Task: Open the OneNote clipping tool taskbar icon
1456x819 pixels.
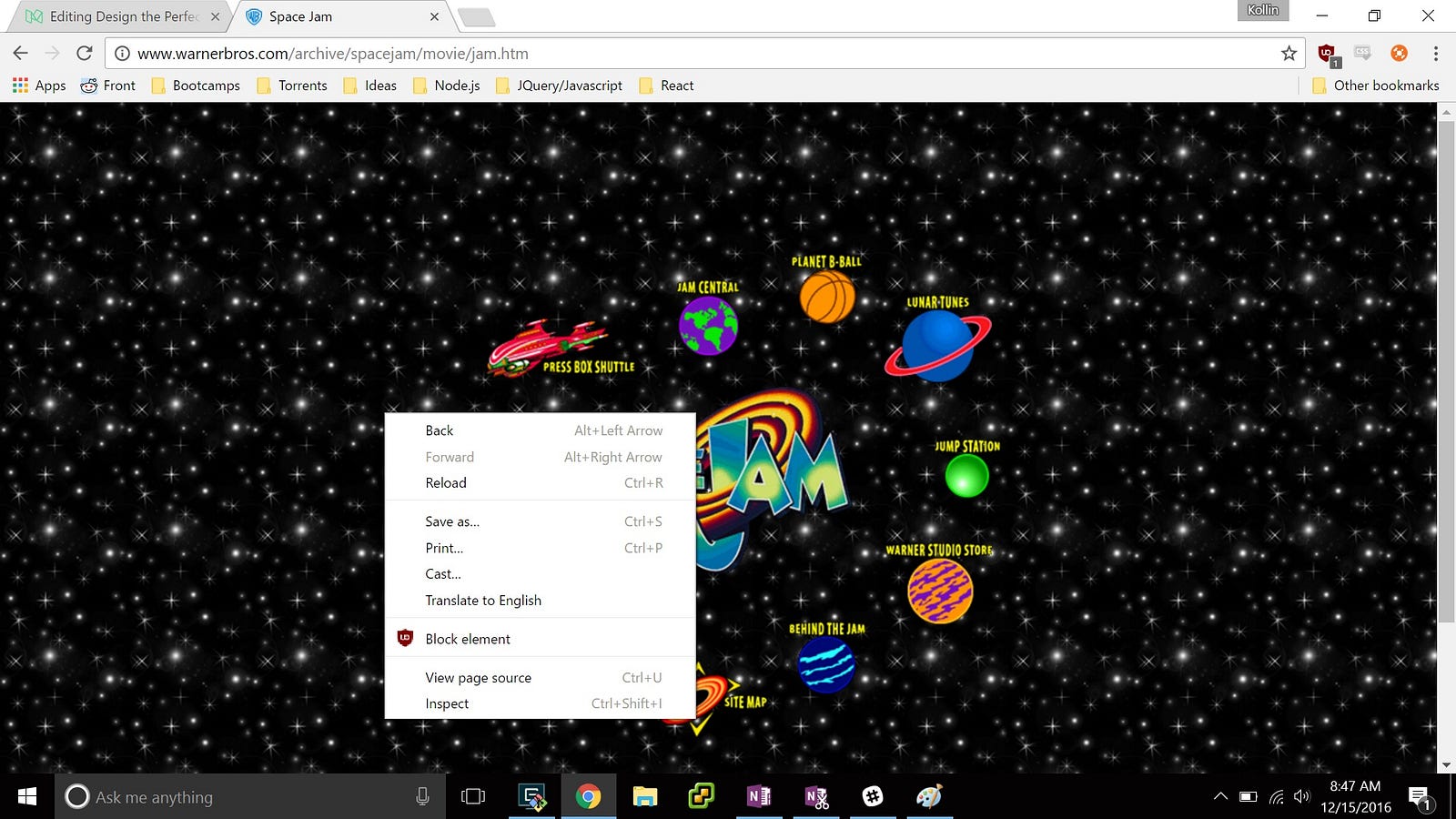Action: [x=816, y=797]
